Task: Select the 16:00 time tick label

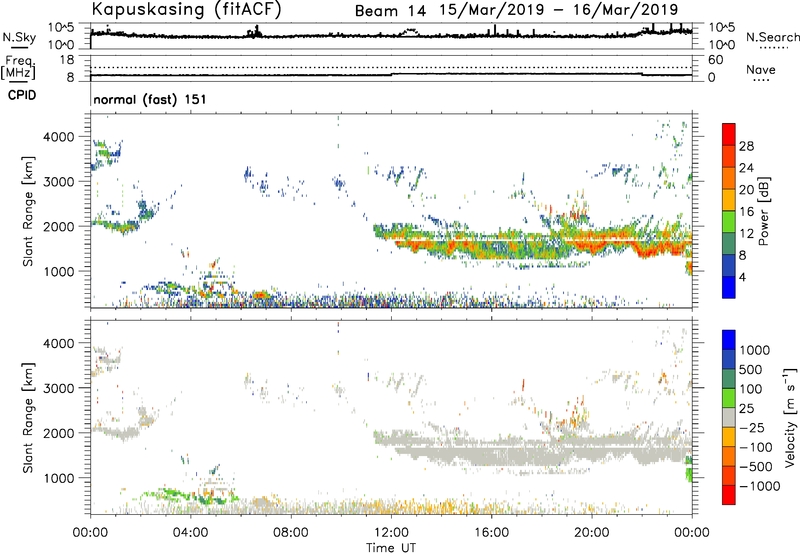Action: (491, 533)
